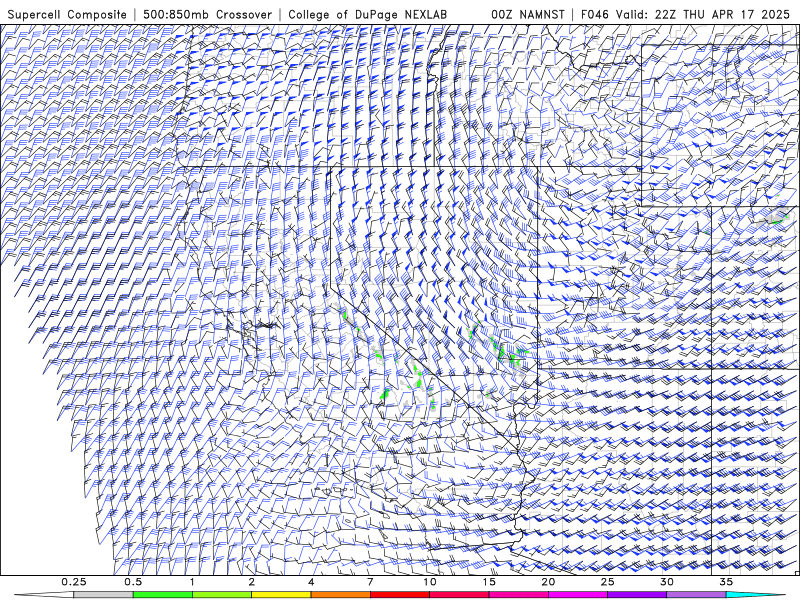Click the legend value 20

click(548, 582)
